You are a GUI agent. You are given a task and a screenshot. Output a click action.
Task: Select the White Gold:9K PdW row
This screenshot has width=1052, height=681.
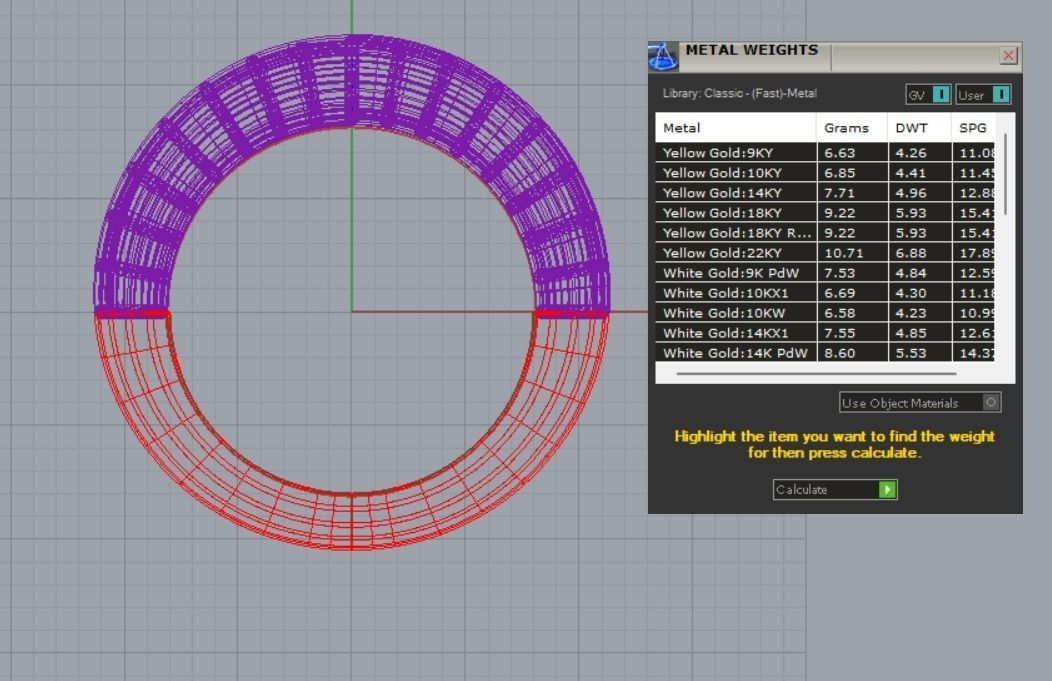coord(825,273)
